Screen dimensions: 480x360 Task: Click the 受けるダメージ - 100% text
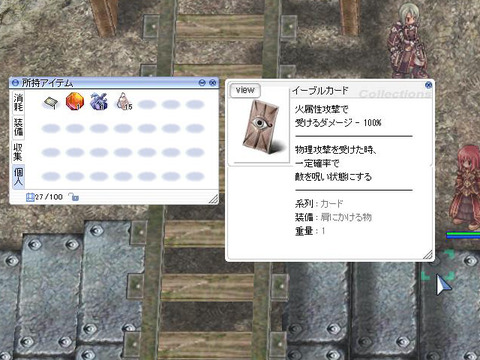click(x=338, y=123)
